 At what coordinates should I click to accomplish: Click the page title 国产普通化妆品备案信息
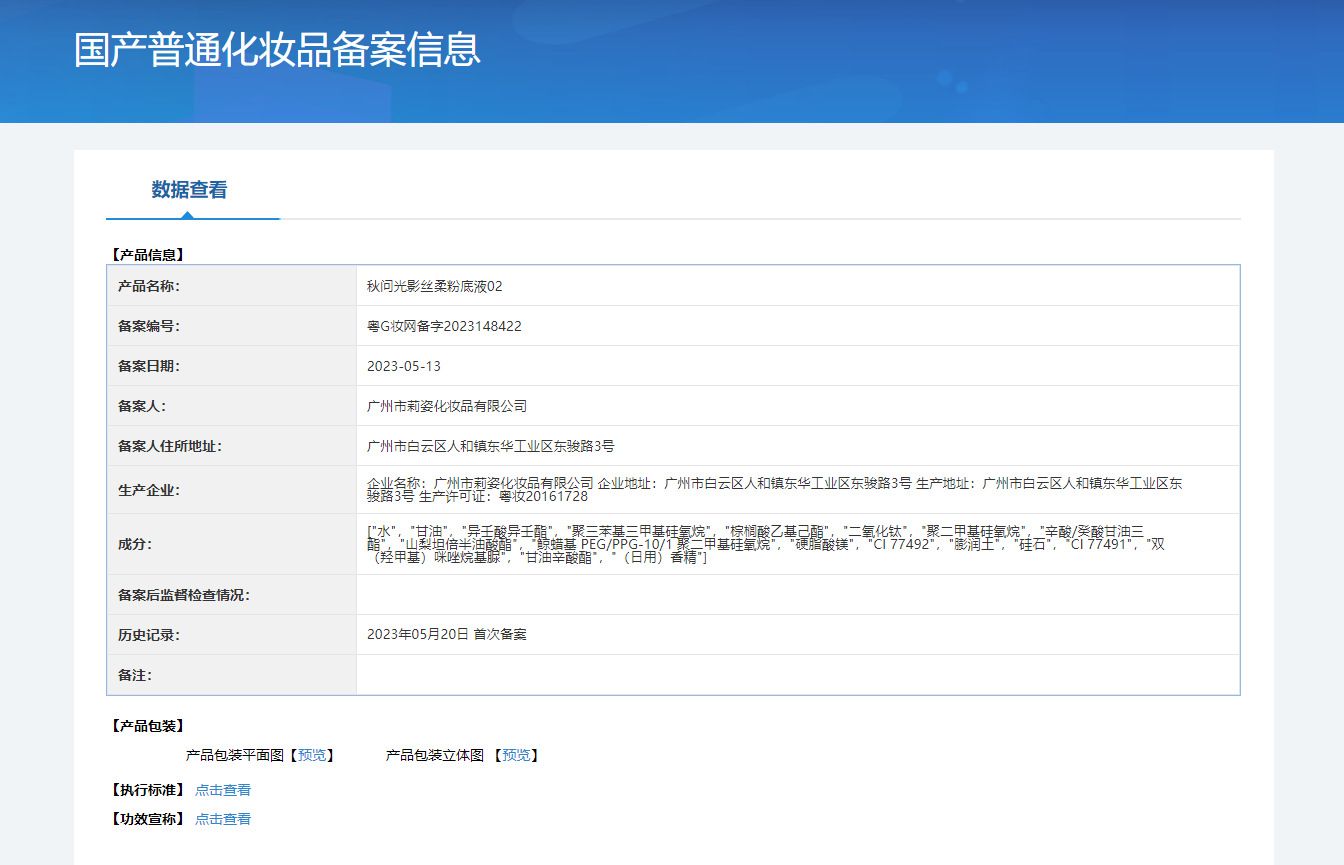coord(277,50)
